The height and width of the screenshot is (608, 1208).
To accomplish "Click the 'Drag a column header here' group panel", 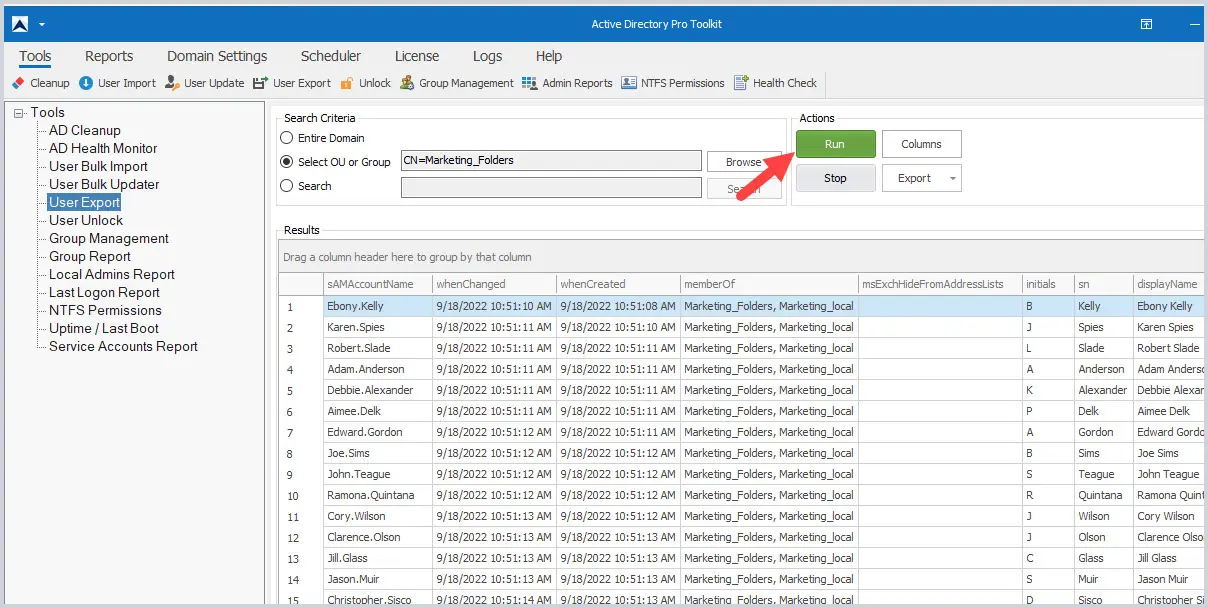I will click(741, 257).
